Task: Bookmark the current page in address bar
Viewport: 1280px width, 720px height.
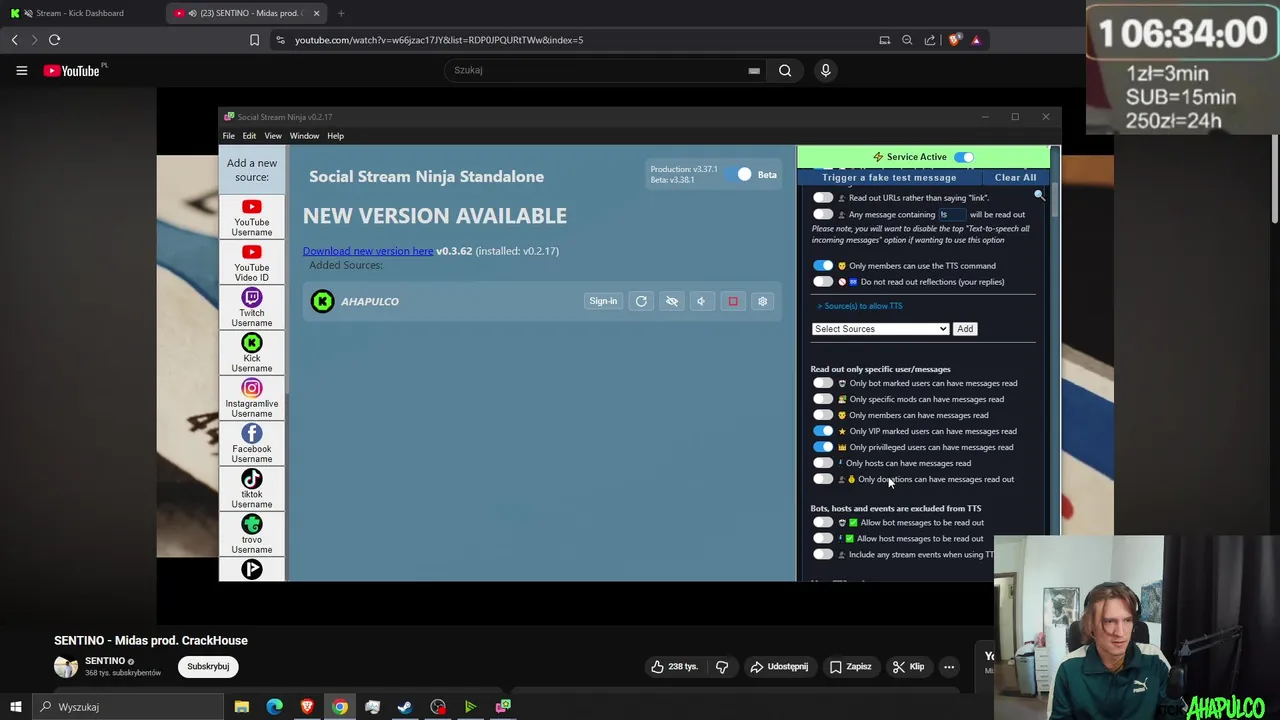Action: point(254,40)
